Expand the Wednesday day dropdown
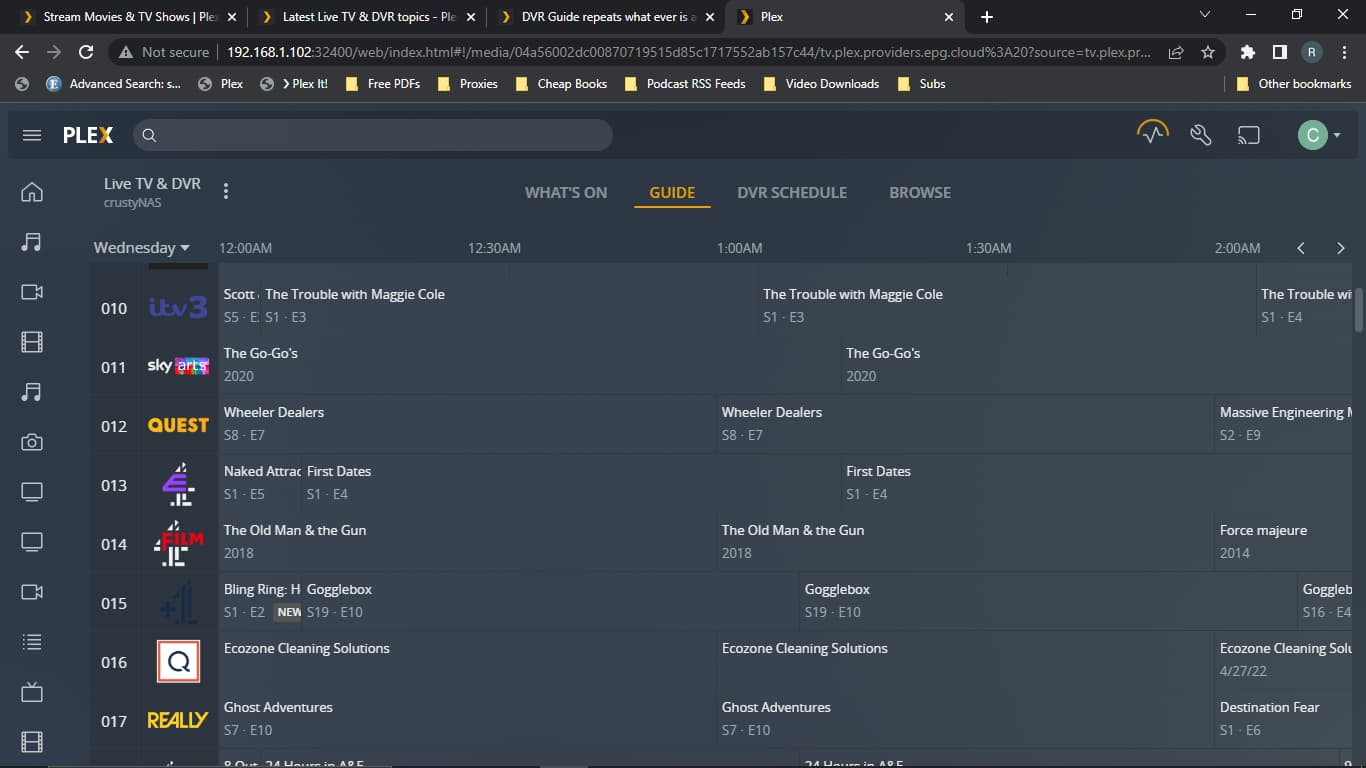Viewport: 1366px width, 768px height. (141, 248)
